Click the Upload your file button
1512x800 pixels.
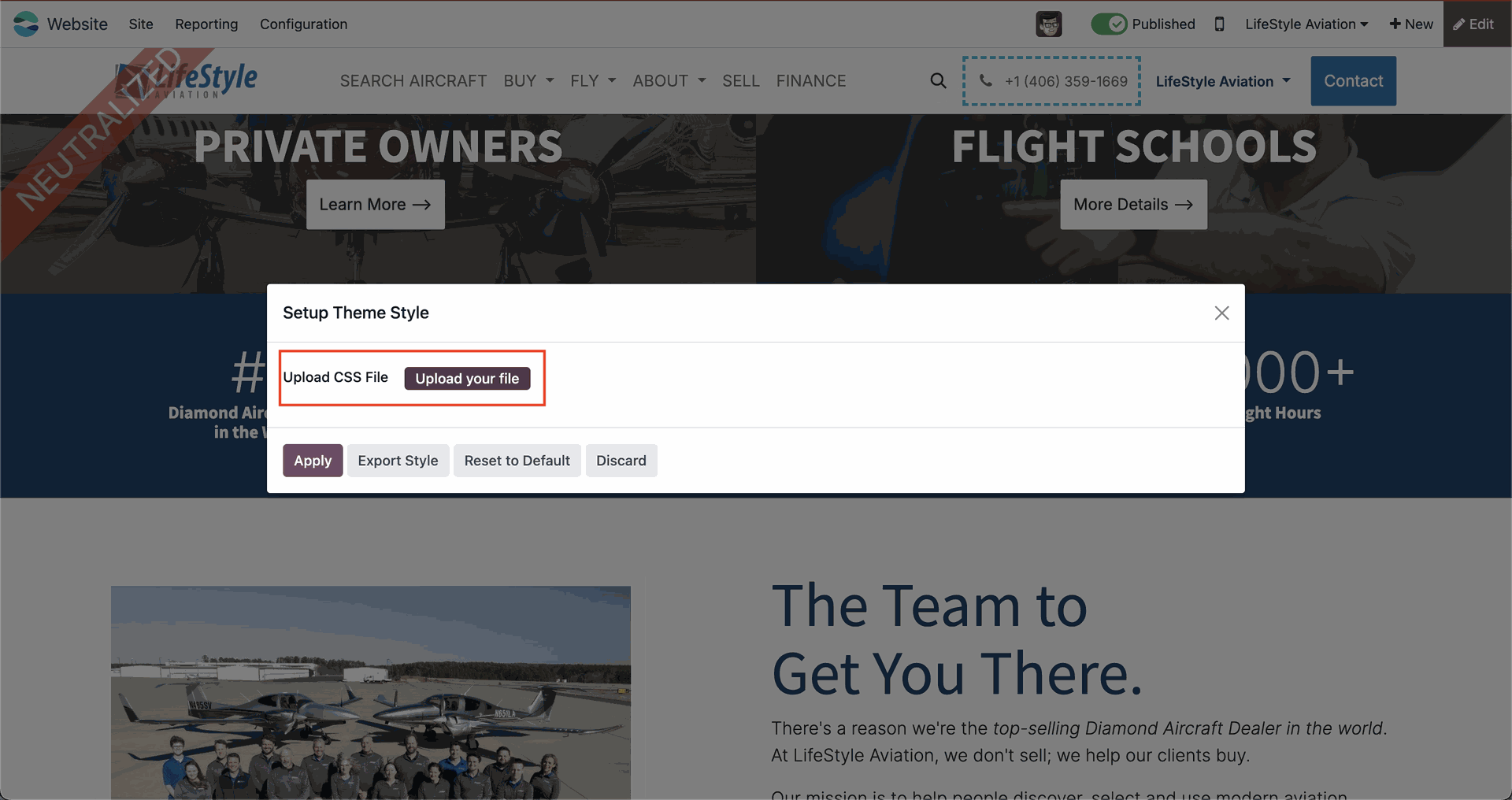coord(467,378)
